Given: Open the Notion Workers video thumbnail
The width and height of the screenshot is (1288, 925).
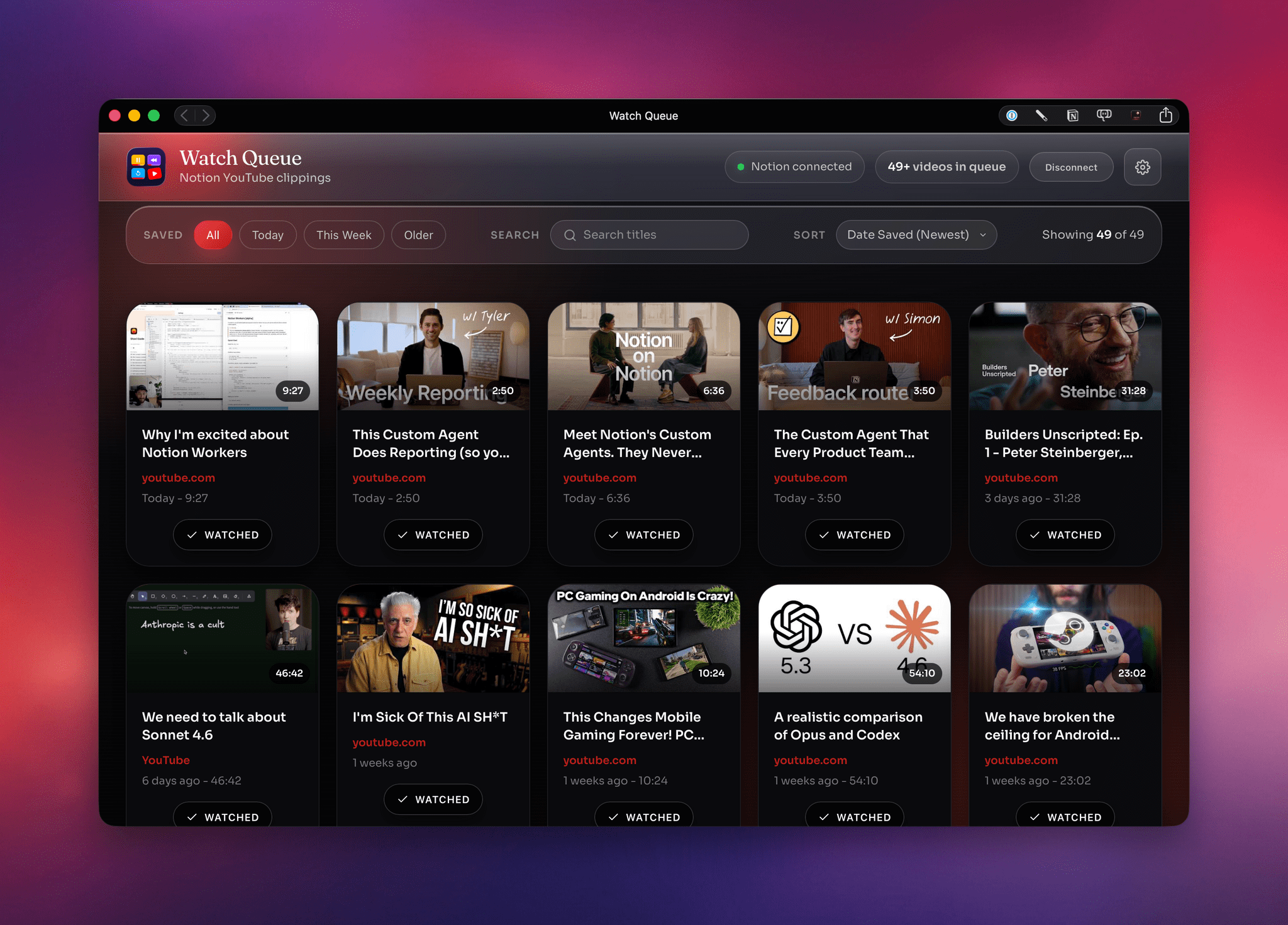Looking at the screenshot, I should (223, 357).
